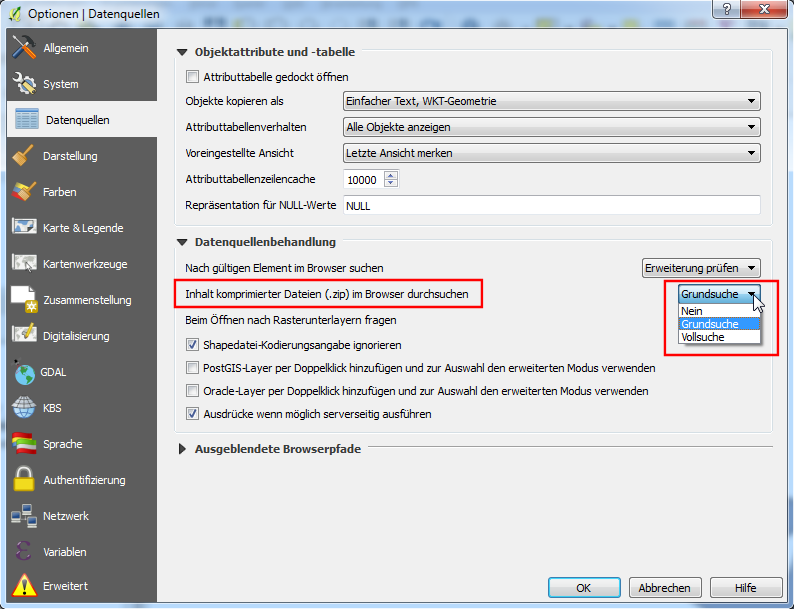794x609 pixels.
Task: Open the Voreingestellte Ansicht dropdown
Action: tap(551, 153)
